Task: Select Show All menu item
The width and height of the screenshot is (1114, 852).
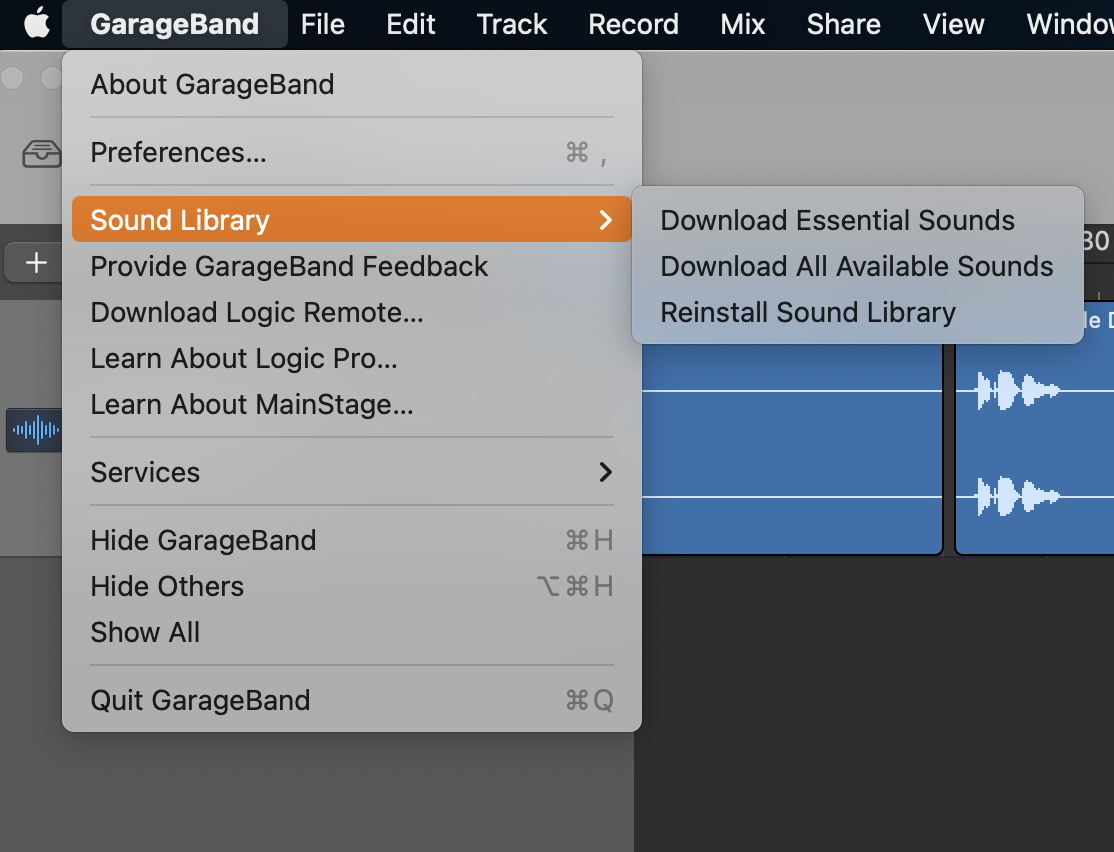Action: tap(352, 632)
